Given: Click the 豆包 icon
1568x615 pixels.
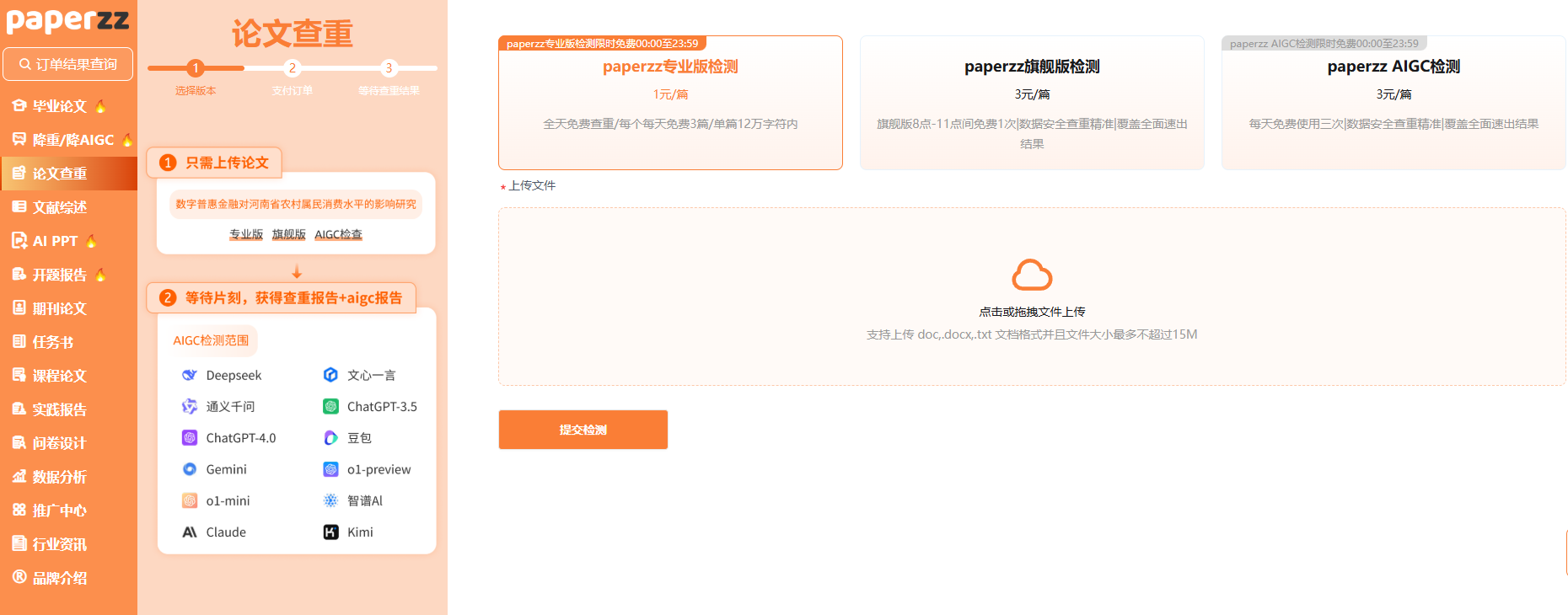Looking at the screenshot, I should [330, 438].
